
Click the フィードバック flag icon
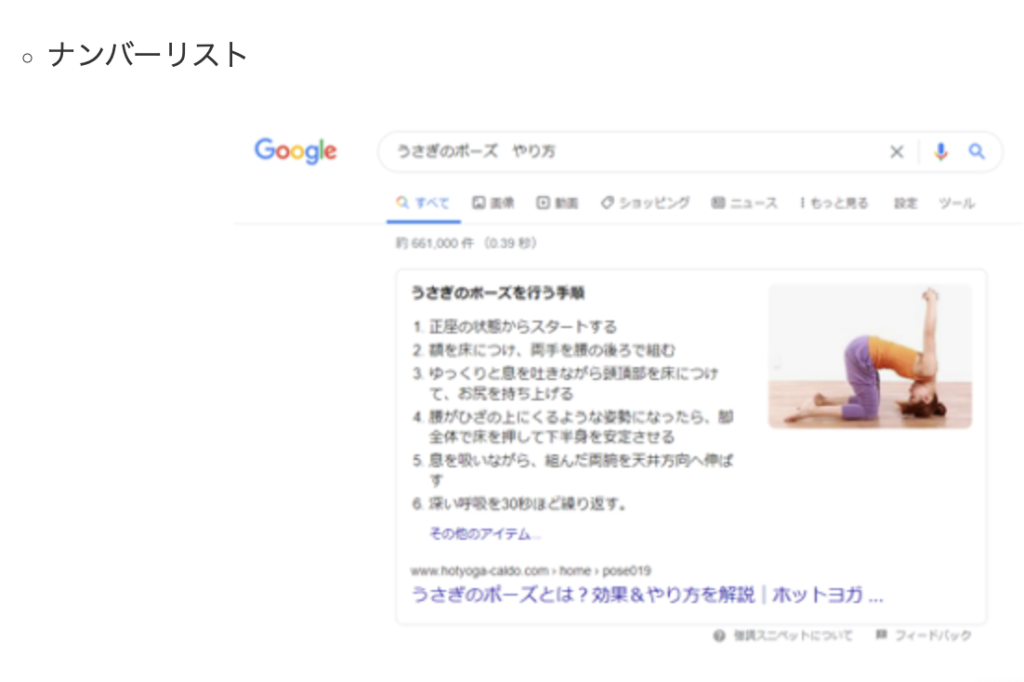pyautogui.click(x=881, y=634)
